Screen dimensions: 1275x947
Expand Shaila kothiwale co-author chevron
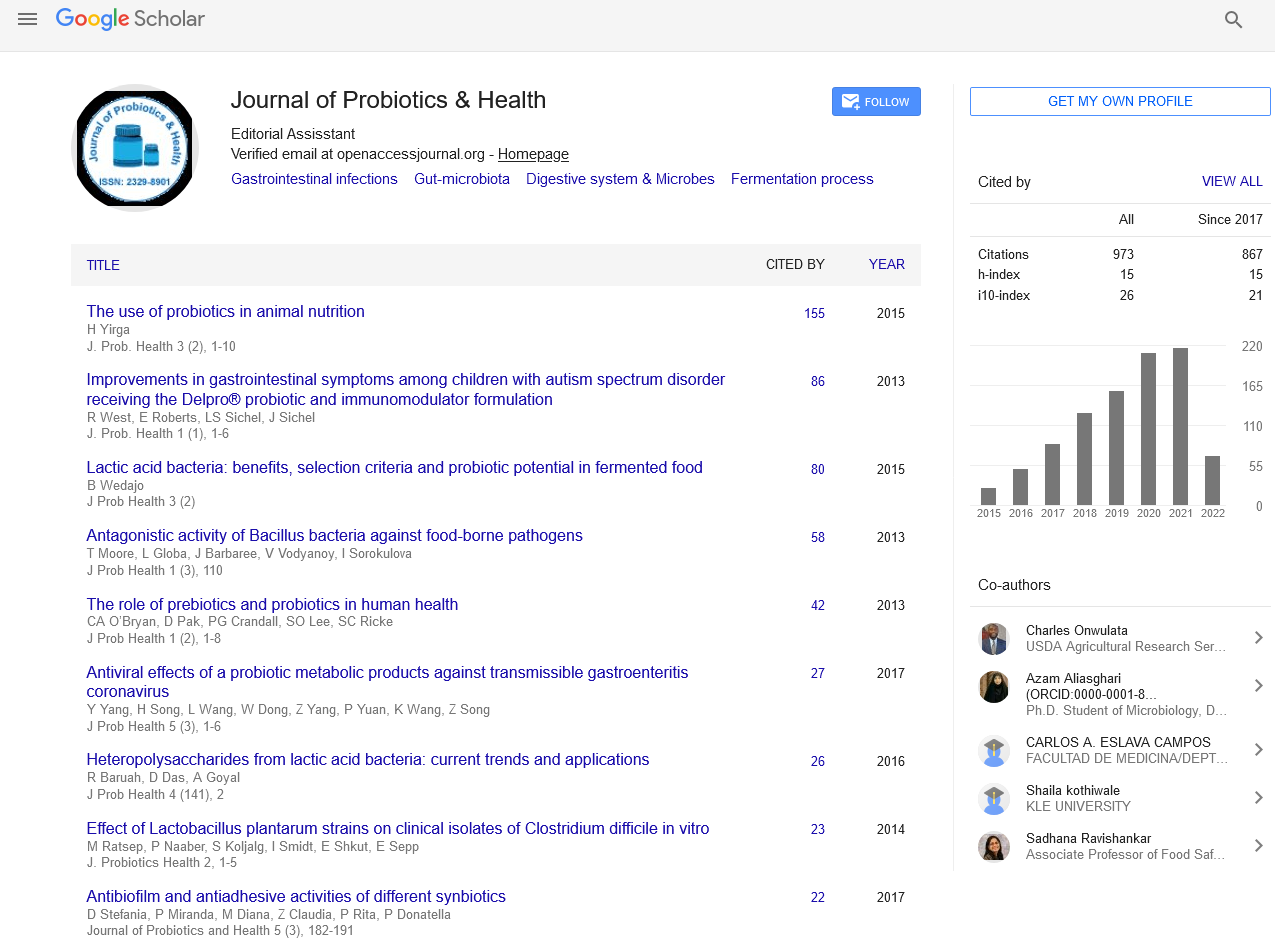tap(1258, 798)
